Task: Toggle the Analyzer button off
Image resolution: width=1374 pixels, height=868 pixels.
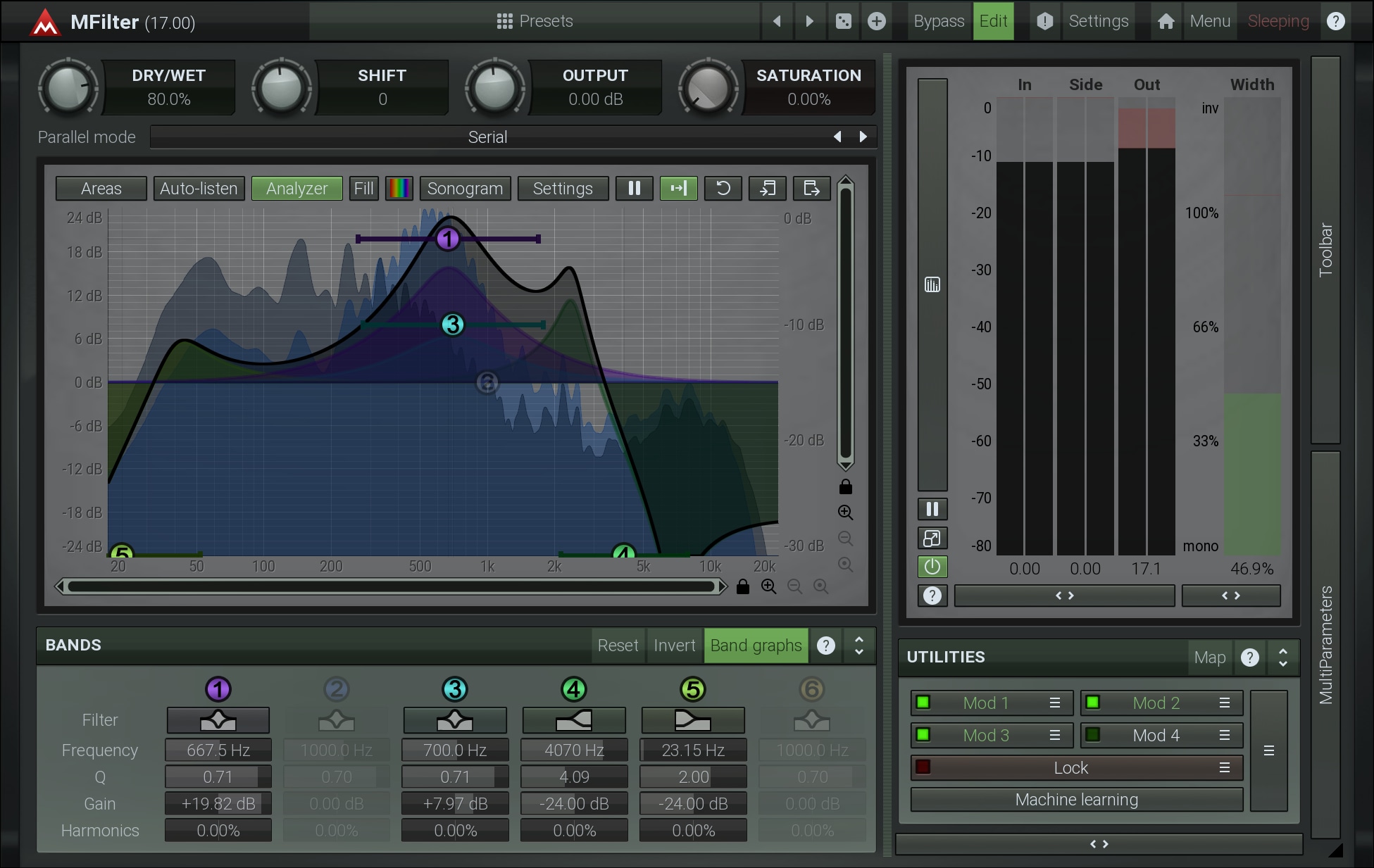Action: click(x=296, y=188)
